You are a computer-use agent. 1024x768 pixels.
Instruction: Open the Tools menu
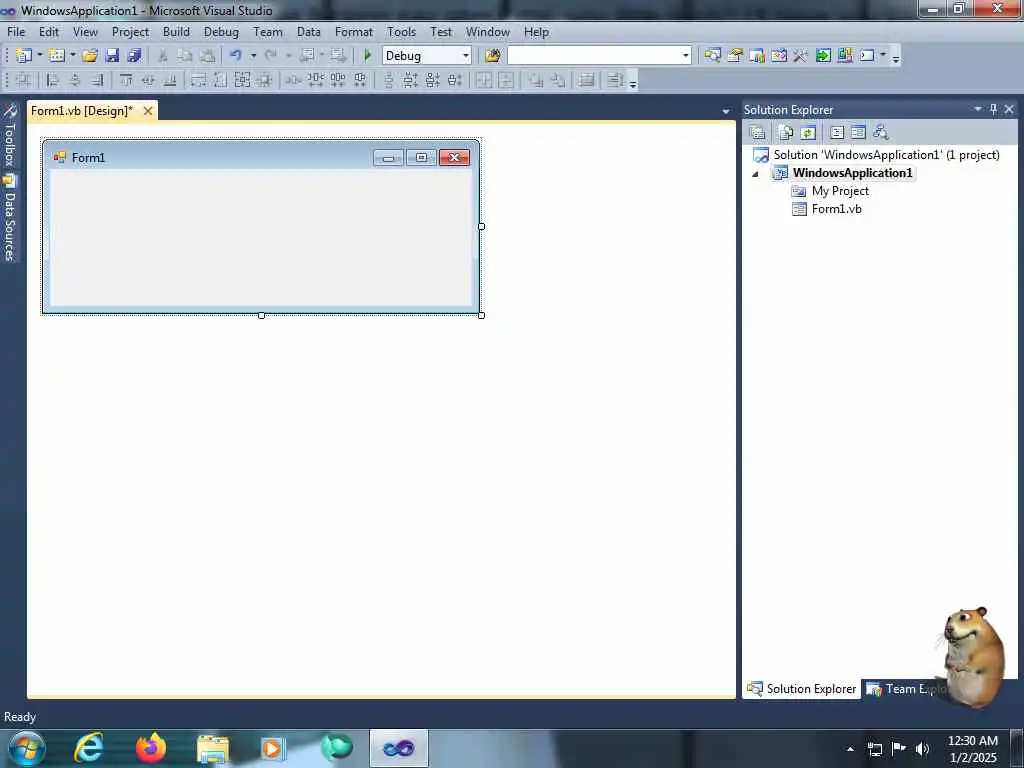pyautogui.click(x=402, y=32)
